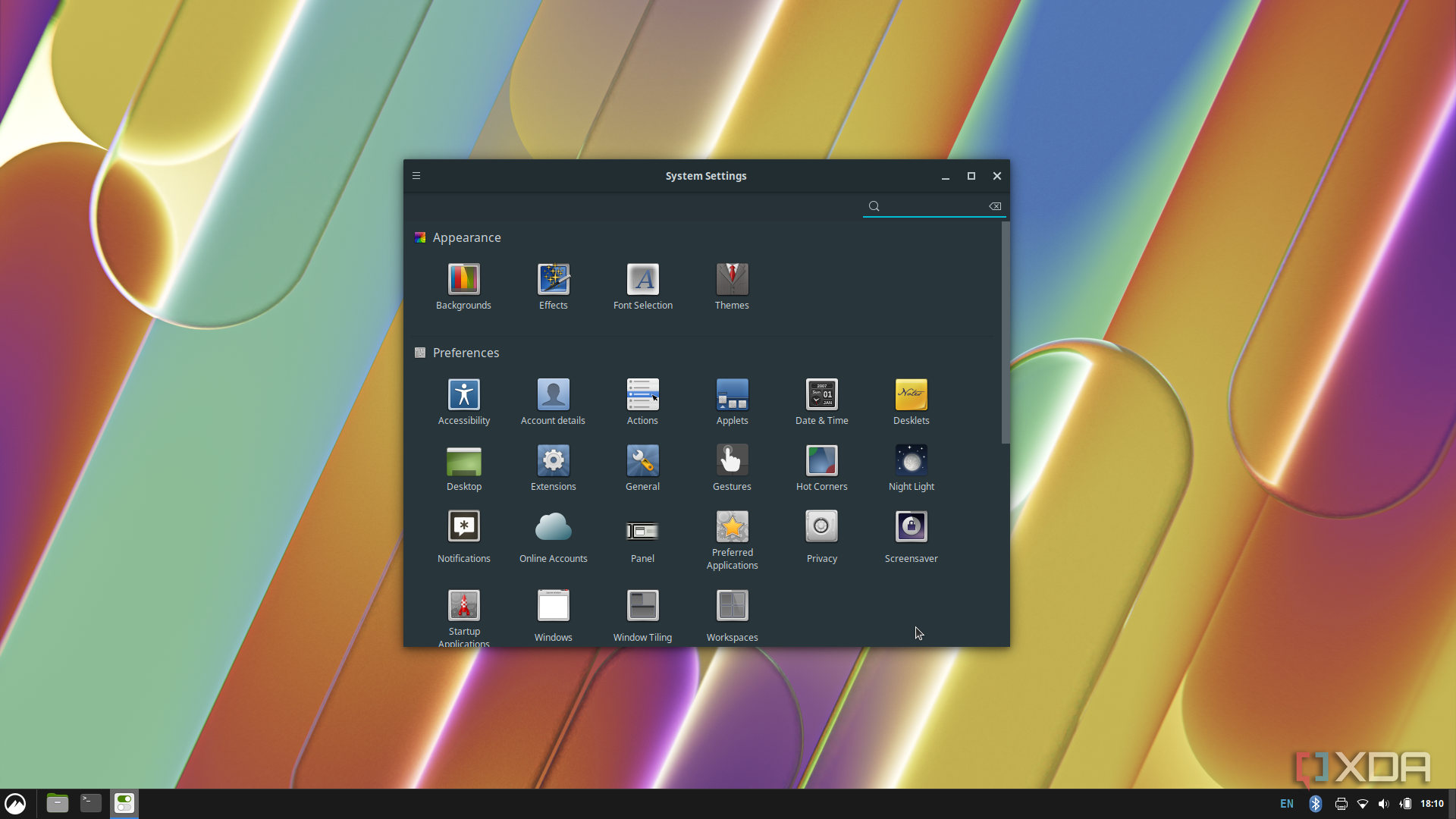This screenshot has height=819, width=1456.
Task: Open the Desklets preferences
Action: pyautogui.click(x=911, y=402)
